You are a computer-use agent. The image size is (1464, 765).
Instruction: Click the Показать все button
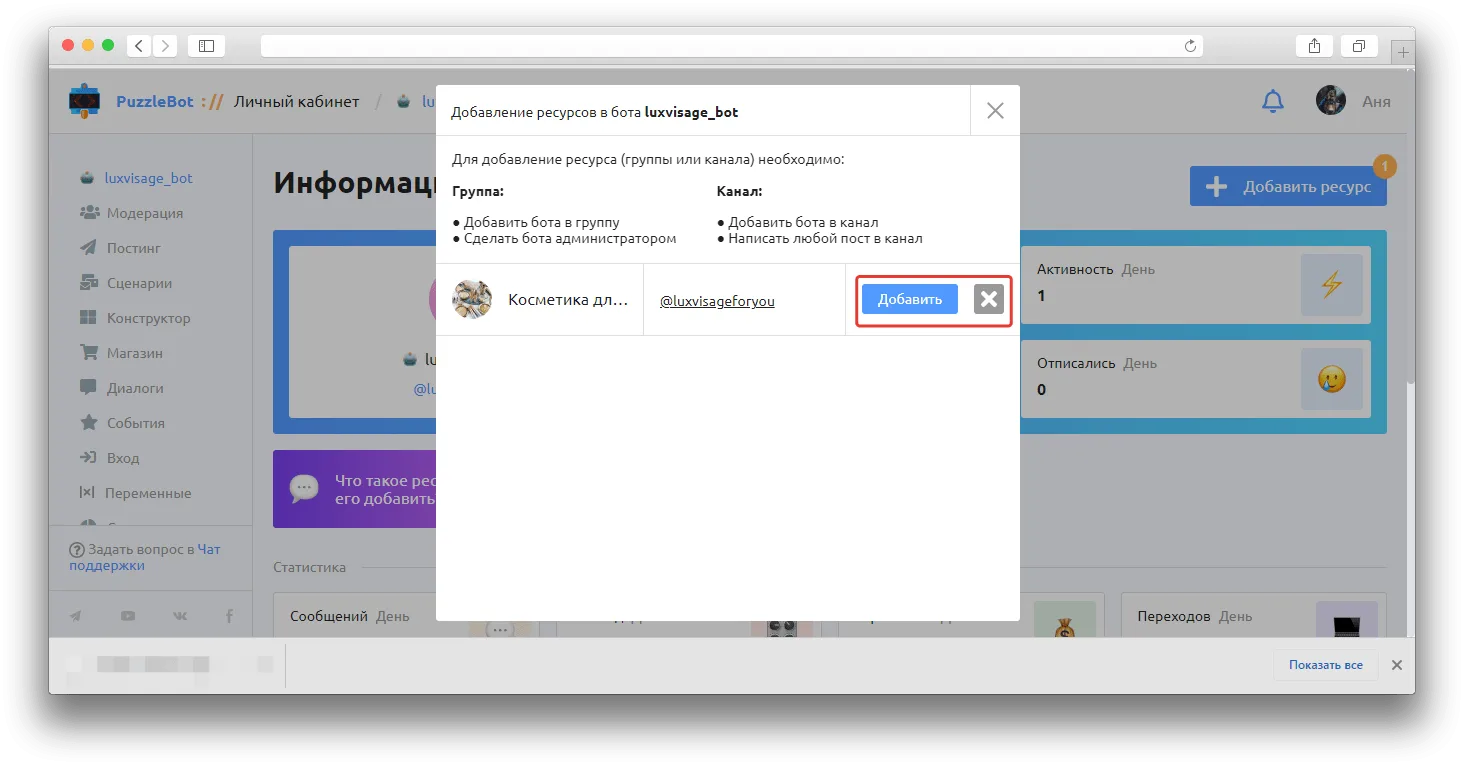click(x=1325, y=665)
